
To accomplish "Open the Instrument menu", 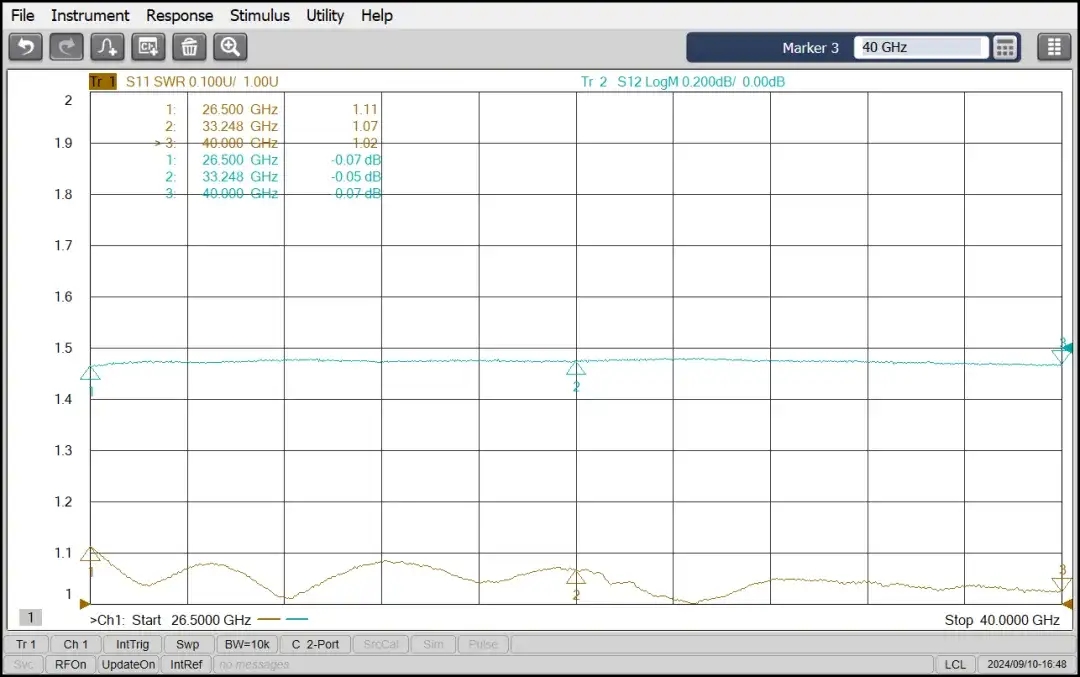I will (x=90, y=15).
